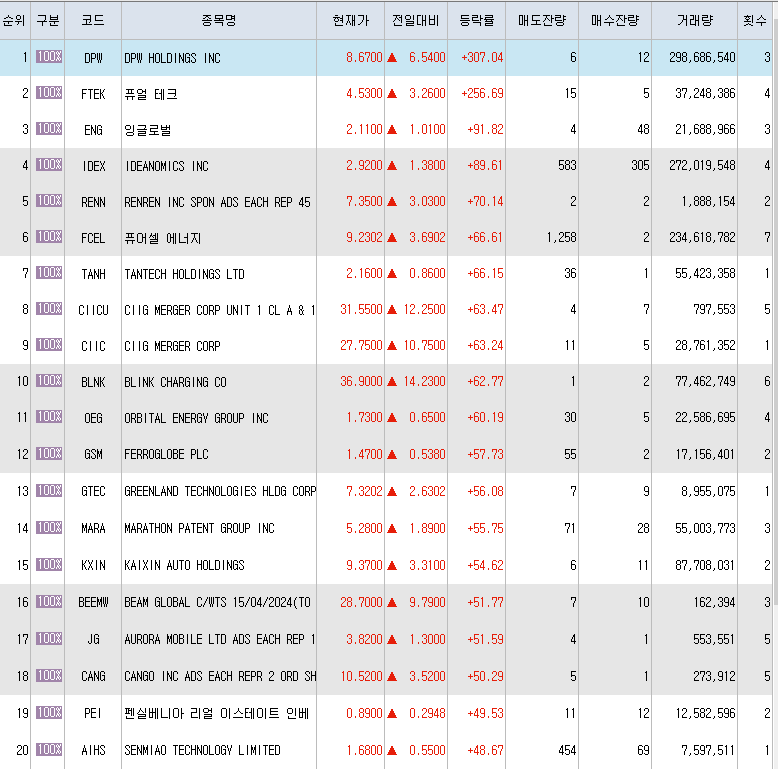Click current price 8.6700
This screenshot has width=778, height=769.
tap(364, 58)
